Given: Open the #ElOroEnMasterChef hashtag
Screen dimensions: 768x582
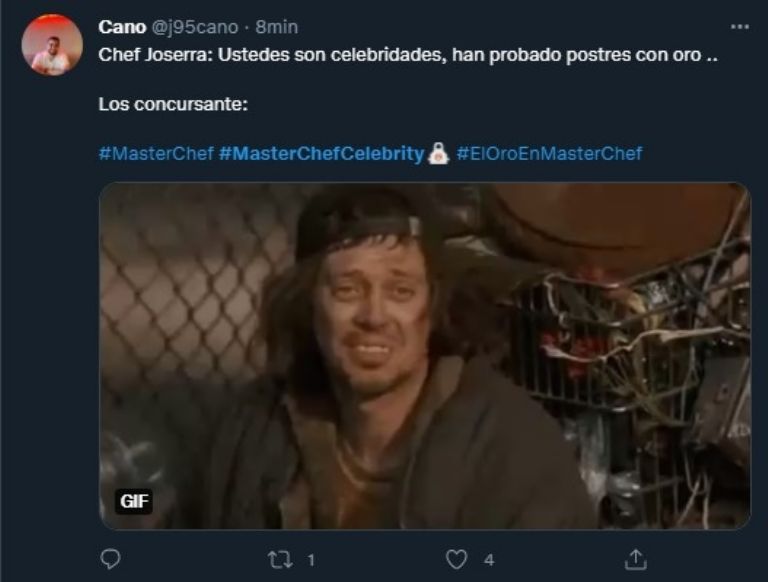Looking at the screenshot, I should pos(549,154).
